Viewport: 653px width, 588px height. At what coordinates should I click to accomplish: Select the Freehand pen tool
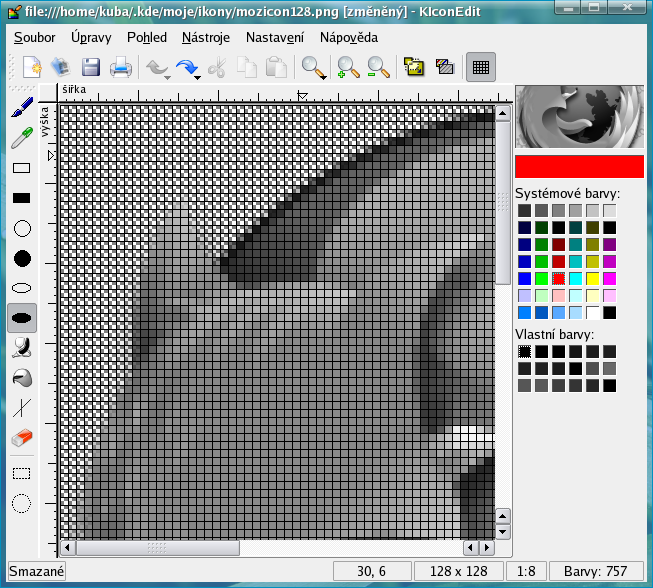(x=21, y=108)
